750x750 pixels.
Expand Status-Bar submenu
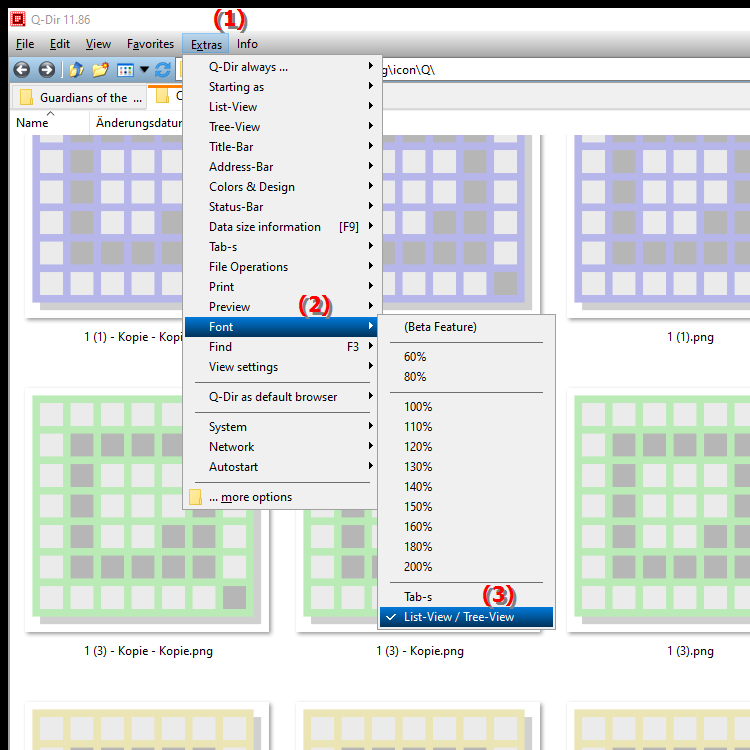point(281,207)
